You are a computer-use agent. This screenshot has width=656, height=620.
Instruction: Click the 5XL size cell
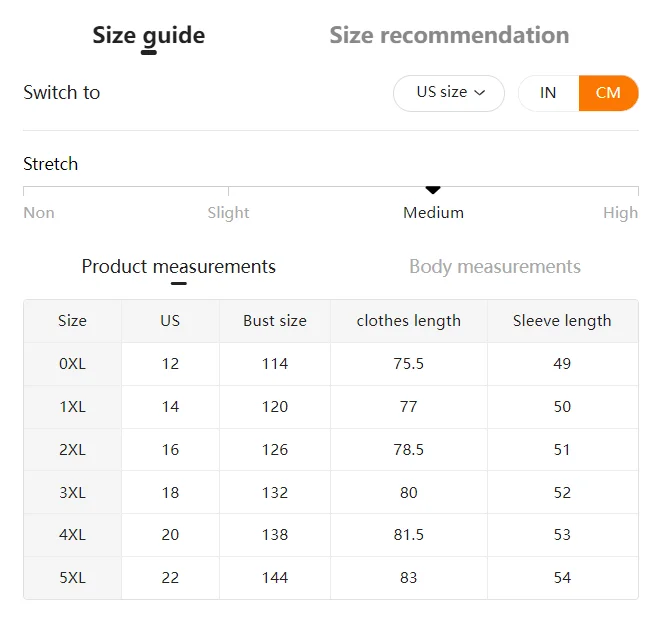[x=72, y=578]
